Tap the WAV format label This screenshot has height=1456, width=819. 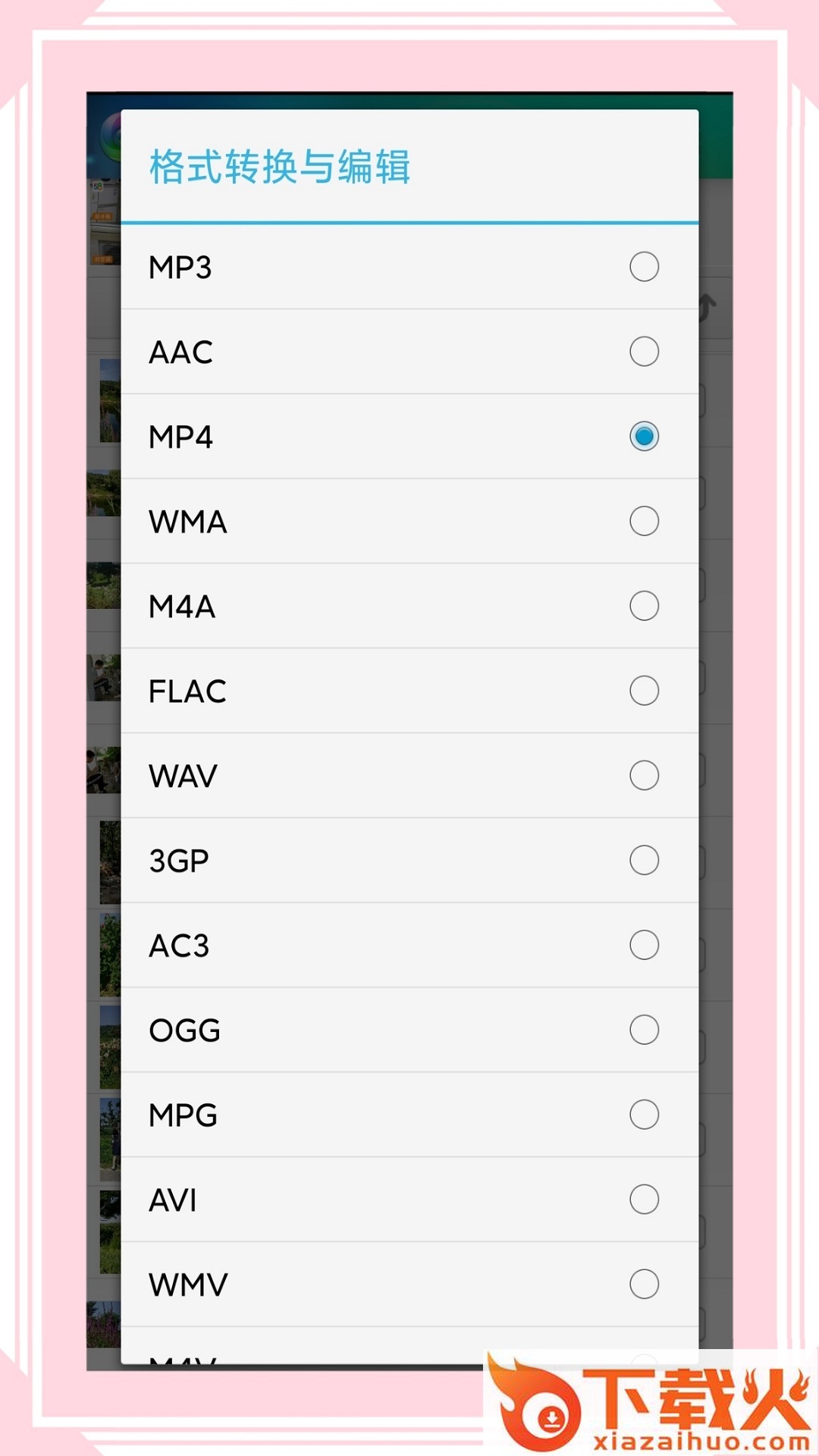pyautogui.click(x=183, y=776)
